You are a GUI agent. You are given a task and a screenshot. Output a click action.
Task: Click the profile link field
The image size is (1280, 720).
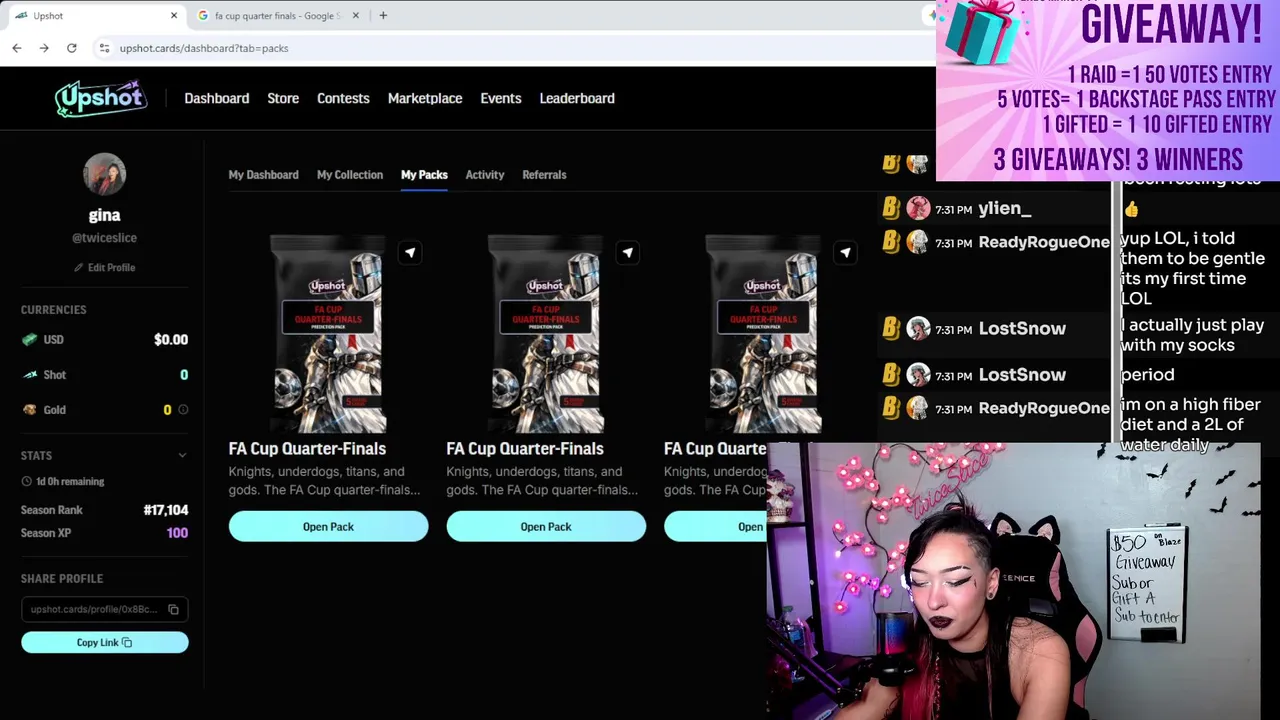[x=105, y=609]
